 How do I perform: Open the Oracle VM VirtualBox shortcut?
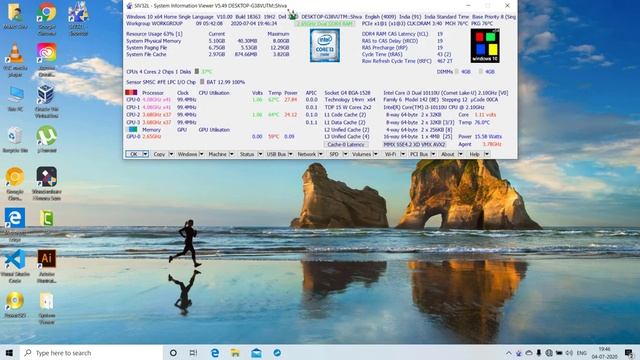tap(46, 94)
